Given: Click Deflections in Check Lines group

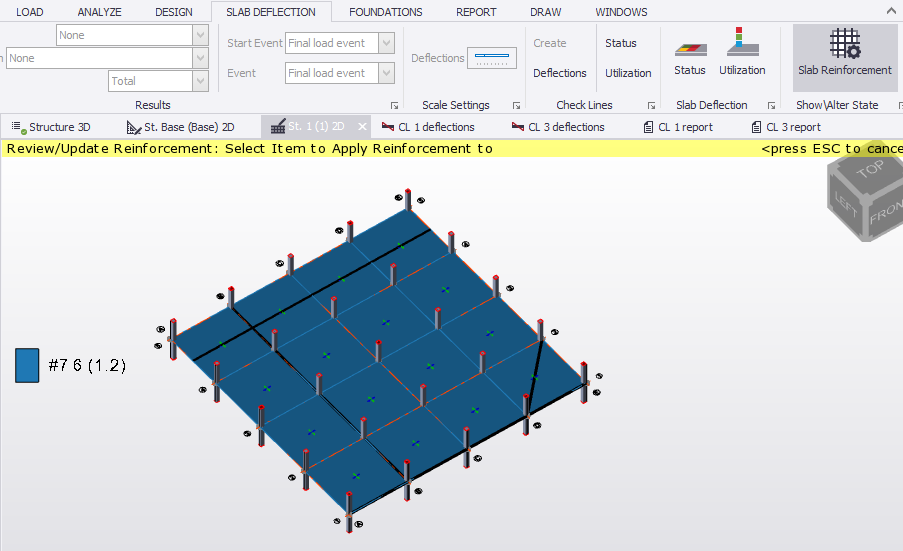Looking at the screenshot, I should (x=560, y=73).
